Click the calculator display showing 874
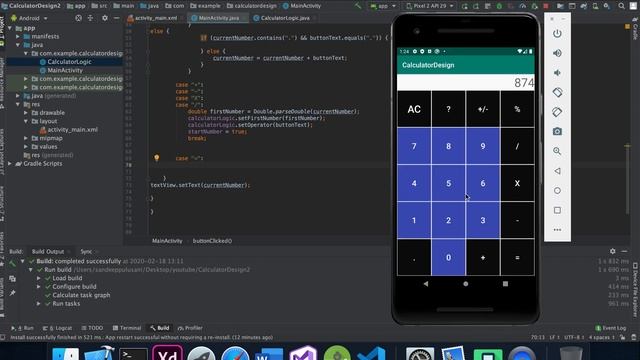640x360 pixels. tap(466, 82)
